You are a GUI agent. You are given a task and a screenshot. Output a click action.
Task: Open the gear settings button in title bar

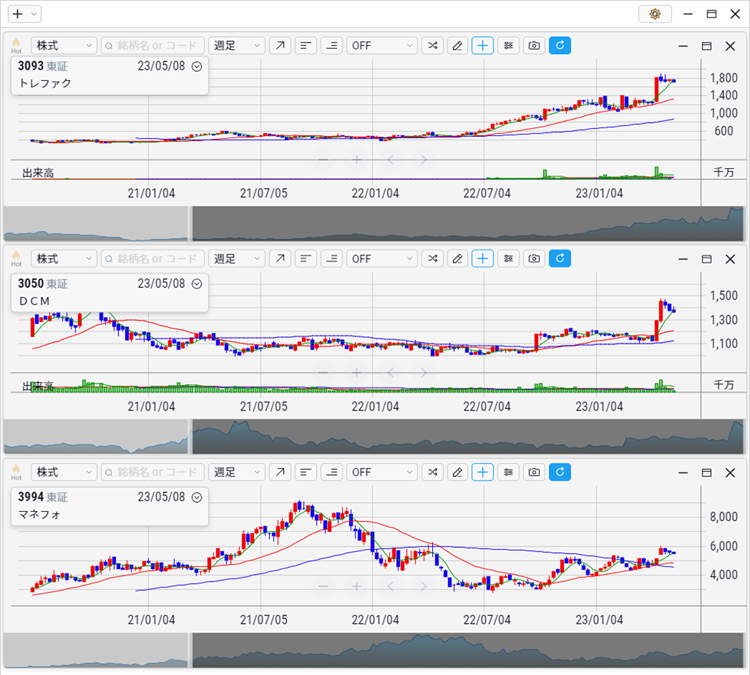[x=655, y=14]
